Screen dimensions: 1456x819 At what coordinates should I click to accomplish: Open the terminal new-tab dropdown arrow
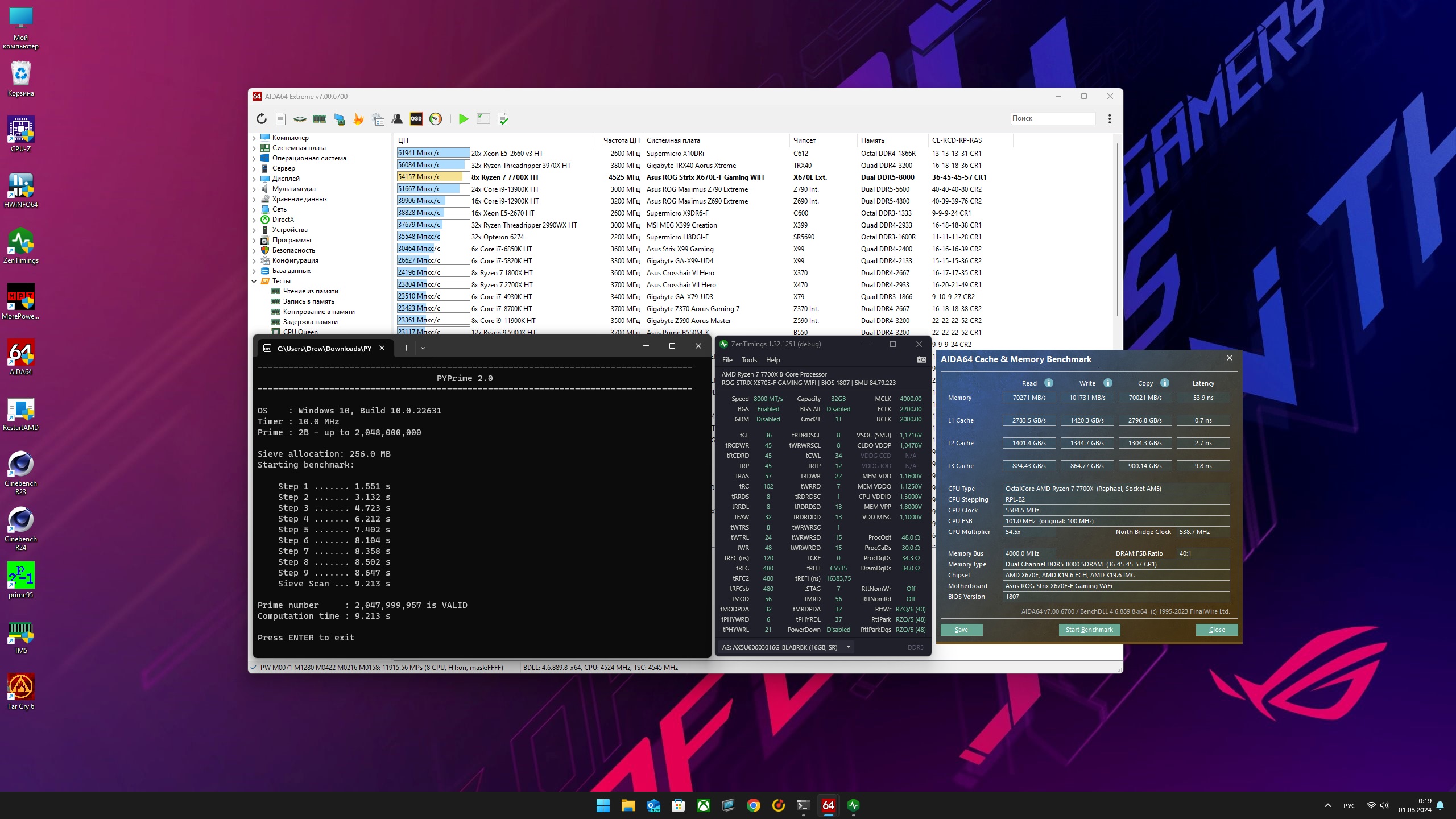click(423, 348)
